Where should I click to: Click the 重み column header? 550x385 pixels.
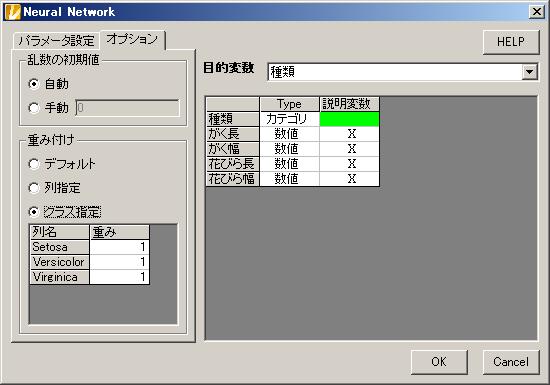(x=120, y=232)
